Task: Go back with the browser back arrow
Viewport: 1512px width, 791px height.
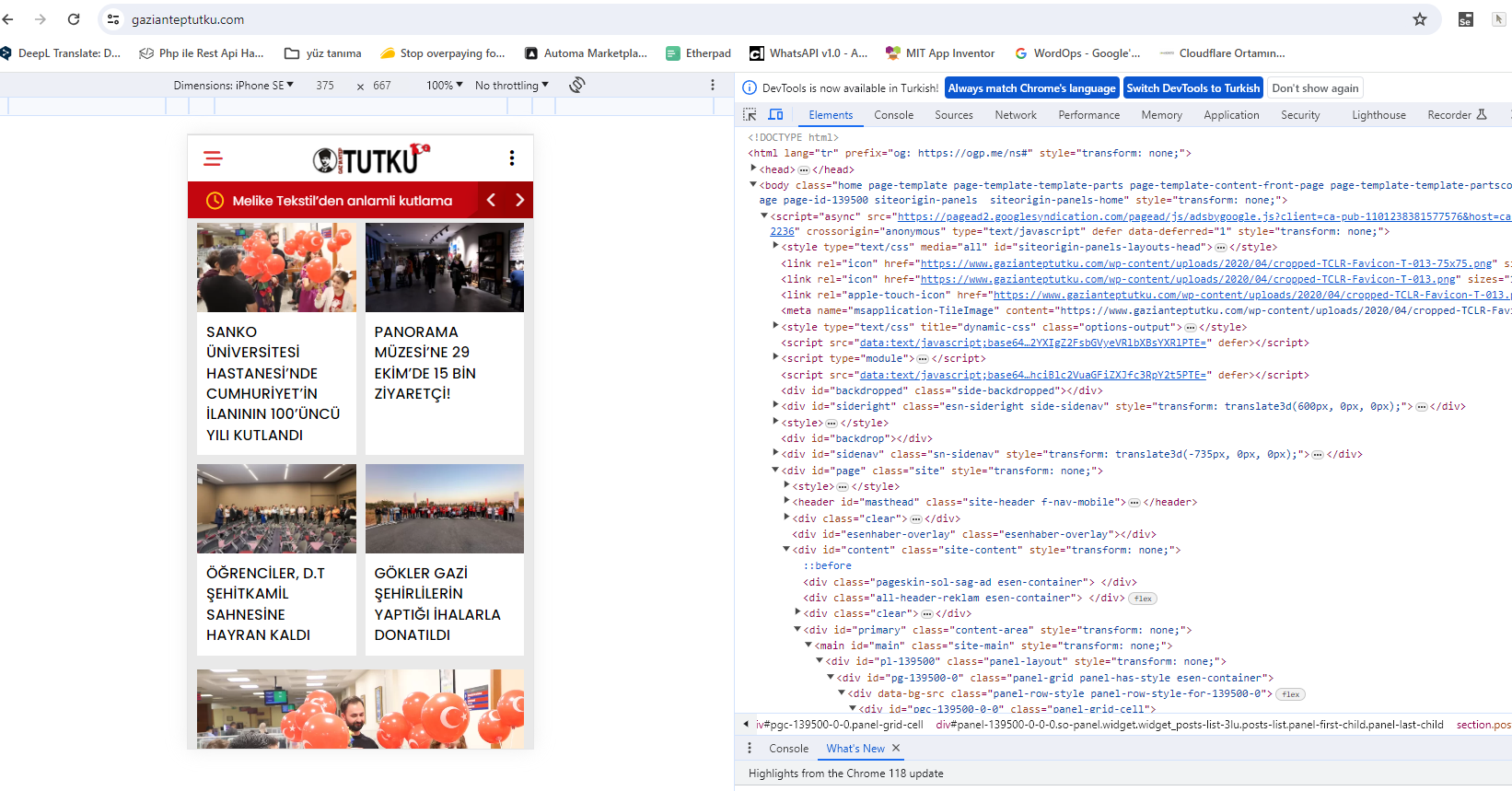Action: (8, 19)
